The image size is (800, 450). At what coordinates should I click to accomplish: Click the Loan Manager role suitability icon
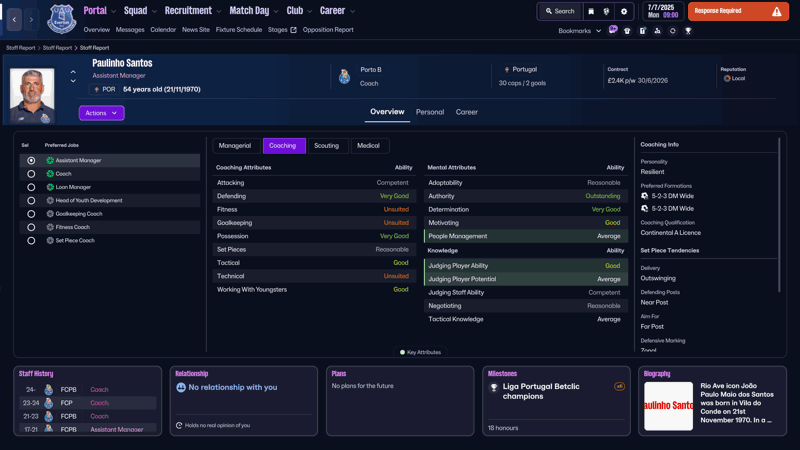coord(50,187)
